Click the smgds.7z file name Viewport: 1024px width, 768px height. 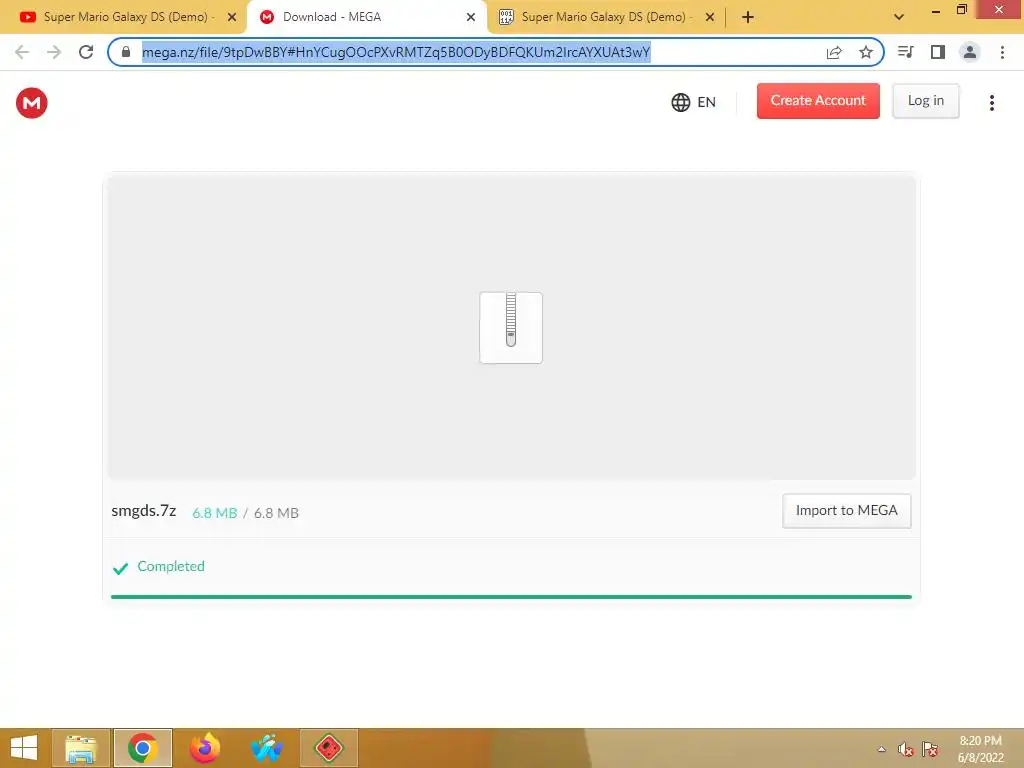pos(144,511)
